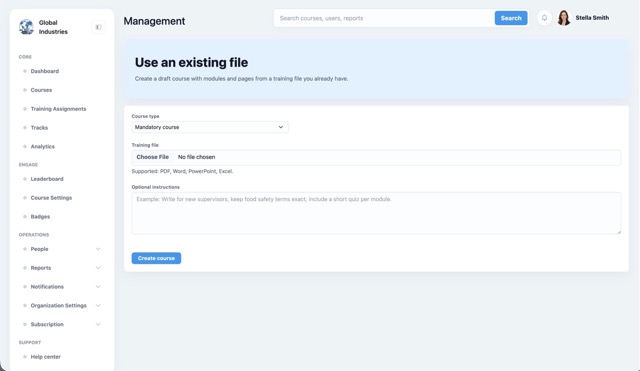Collapse the sidebar with the panel icon
Screen dimensions: 640x371
tap(98, 27)
